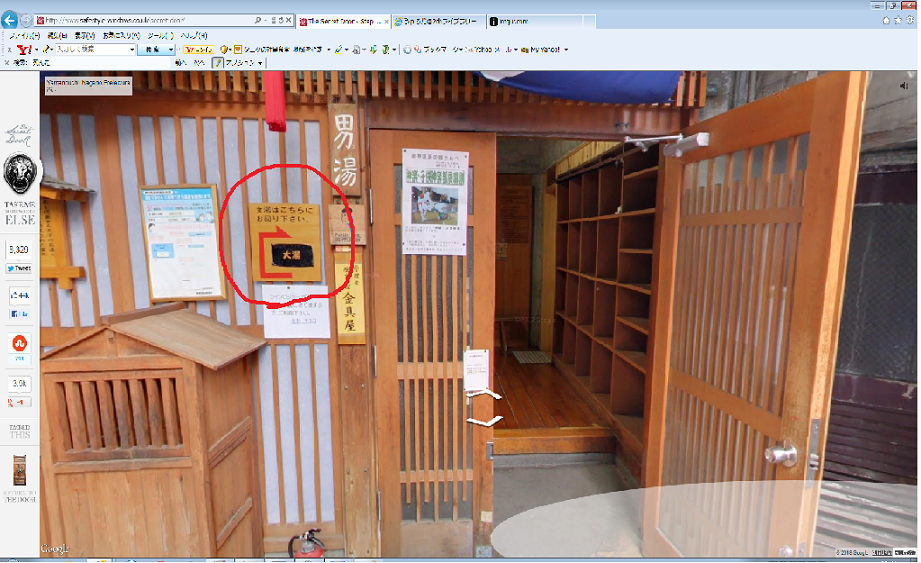Click the Yamanouchi, Nagano Prefecture location label

click(x=88, y=86)
